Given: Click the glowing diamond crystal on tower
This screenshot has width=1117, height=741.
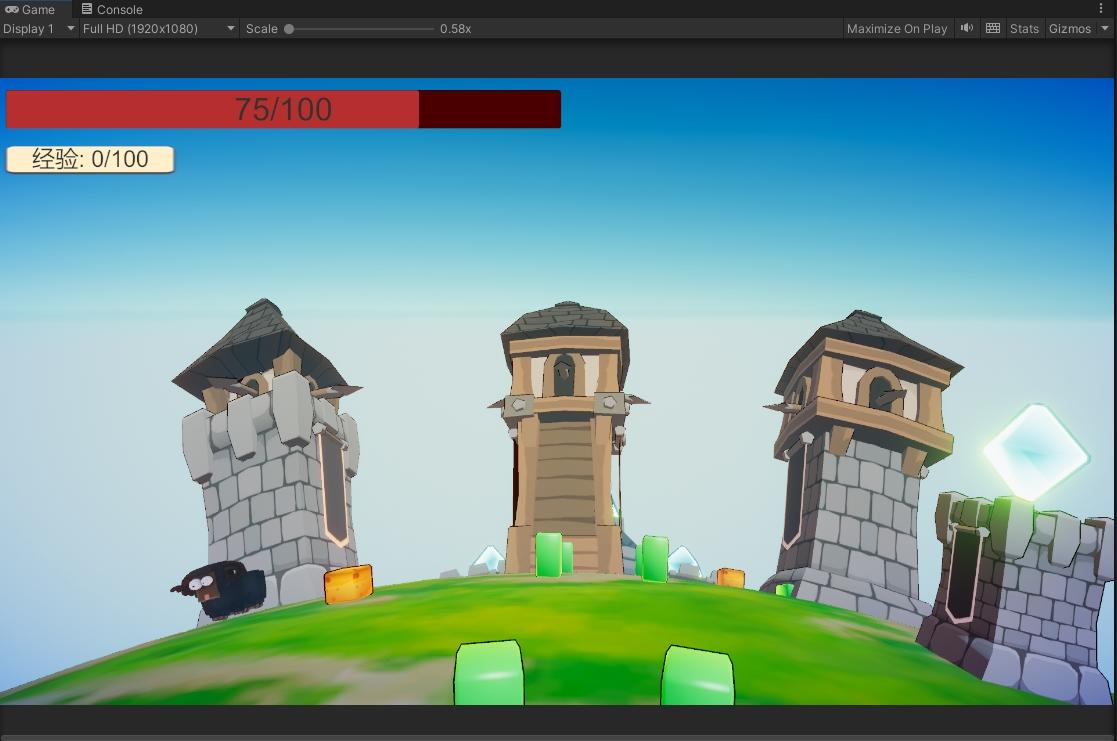Looking at the screenshot, I should tap(1034, 453).
